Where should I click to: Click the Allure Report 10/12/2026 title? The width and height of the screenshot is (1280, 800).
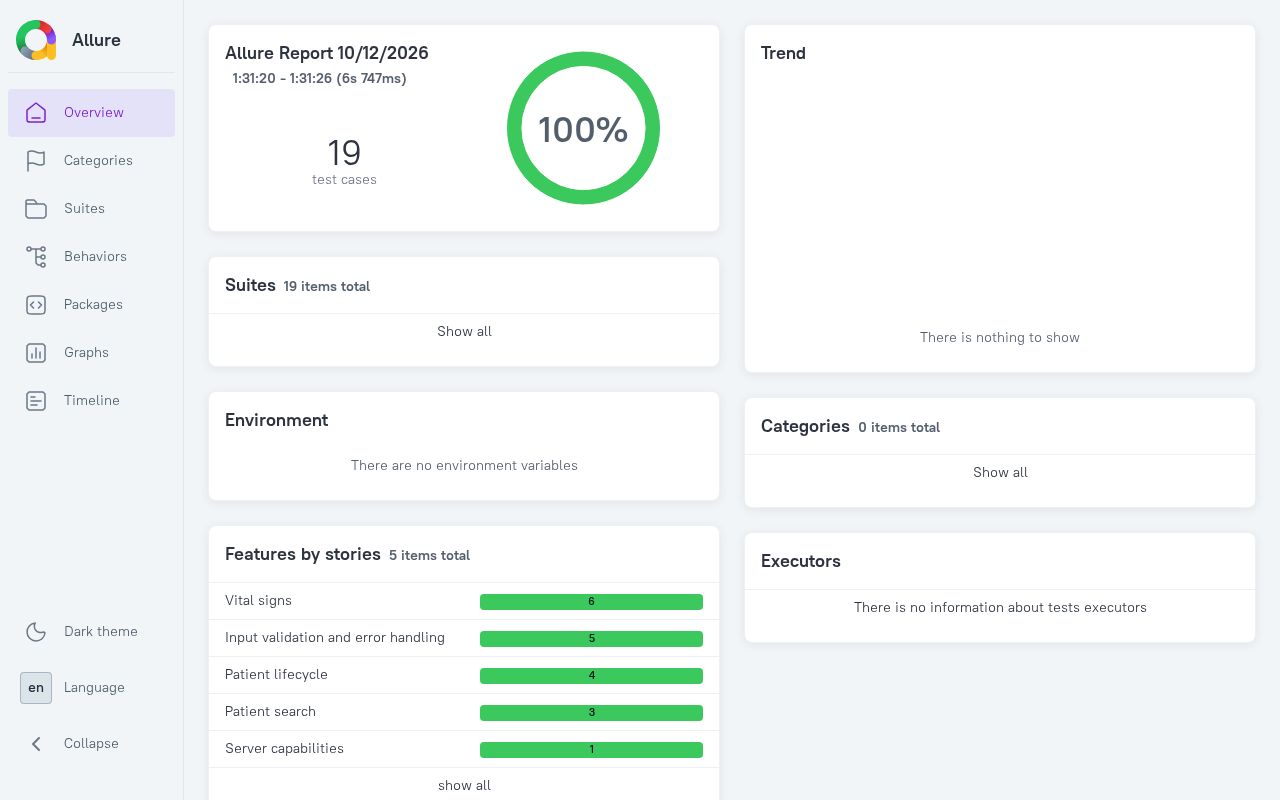[x=327, y=53]
